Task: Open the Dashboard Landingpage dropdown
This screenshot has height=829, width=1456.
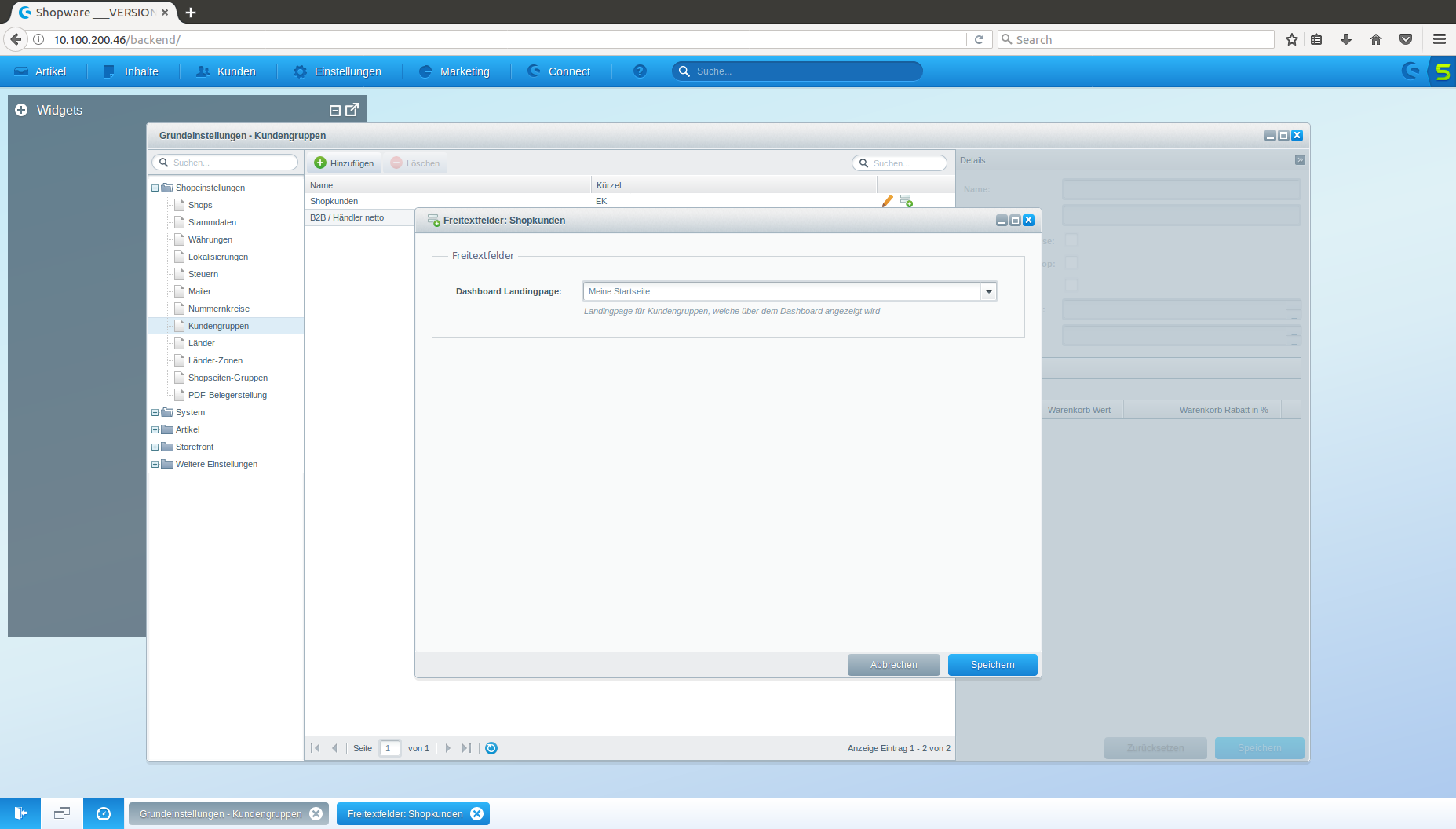Action: tap(988, 291)
